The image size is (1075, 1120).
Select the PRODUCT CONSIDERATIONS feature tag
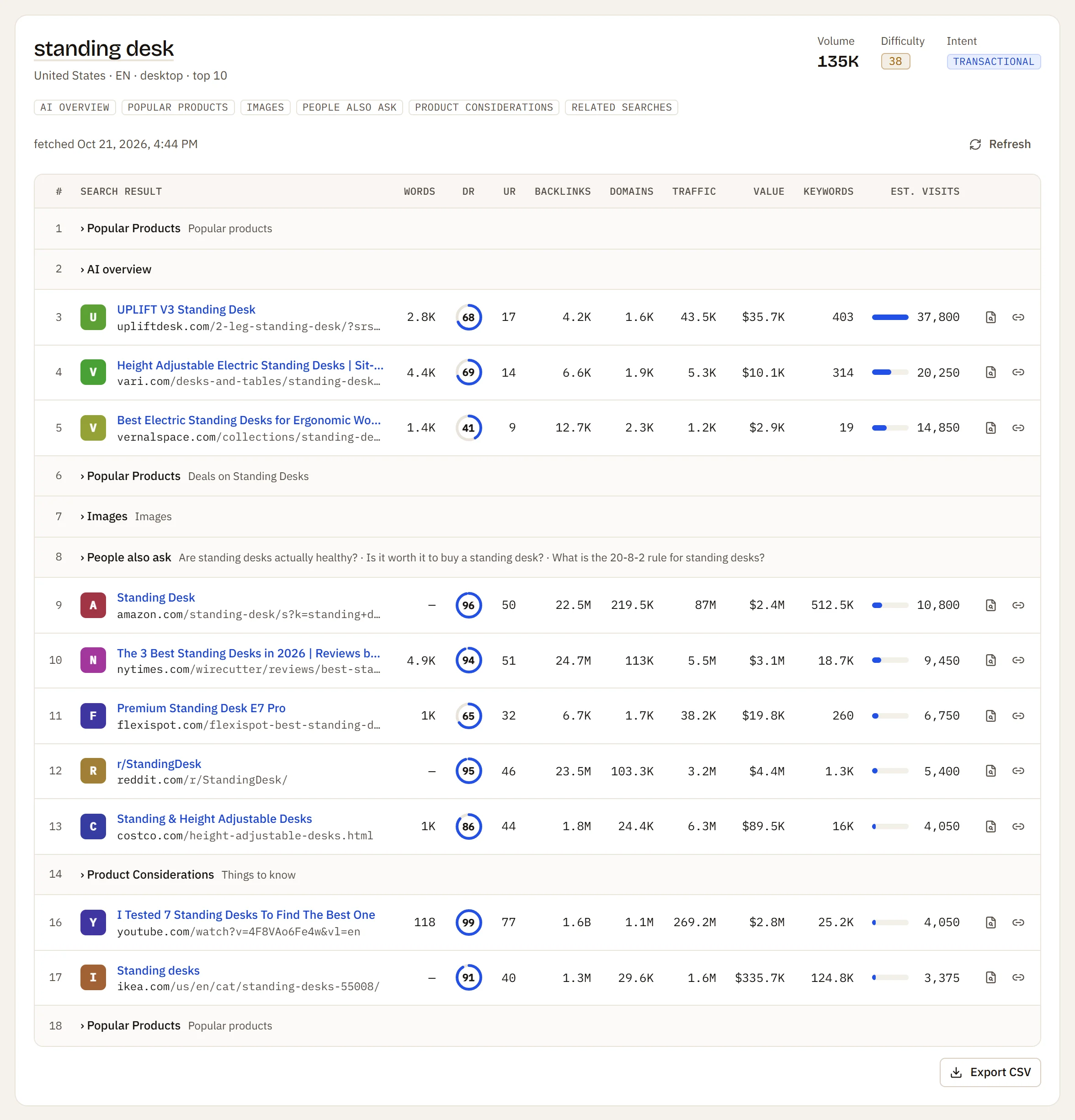[x=484, y=107]
